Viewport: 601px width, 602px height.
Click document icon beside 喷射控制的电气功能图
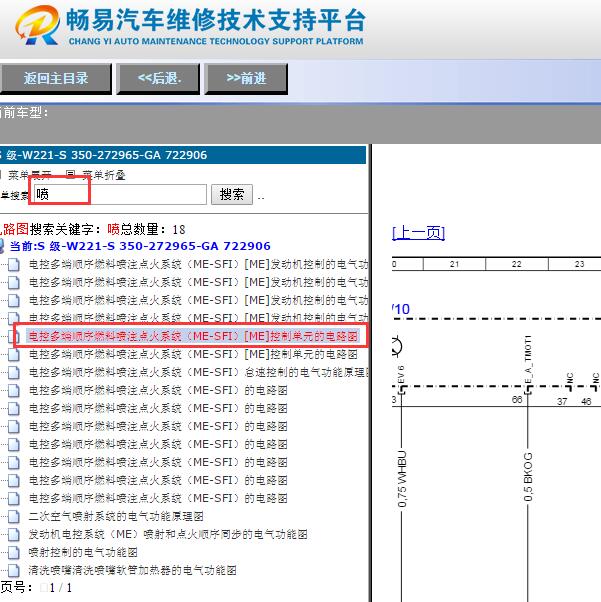(14, 553)
